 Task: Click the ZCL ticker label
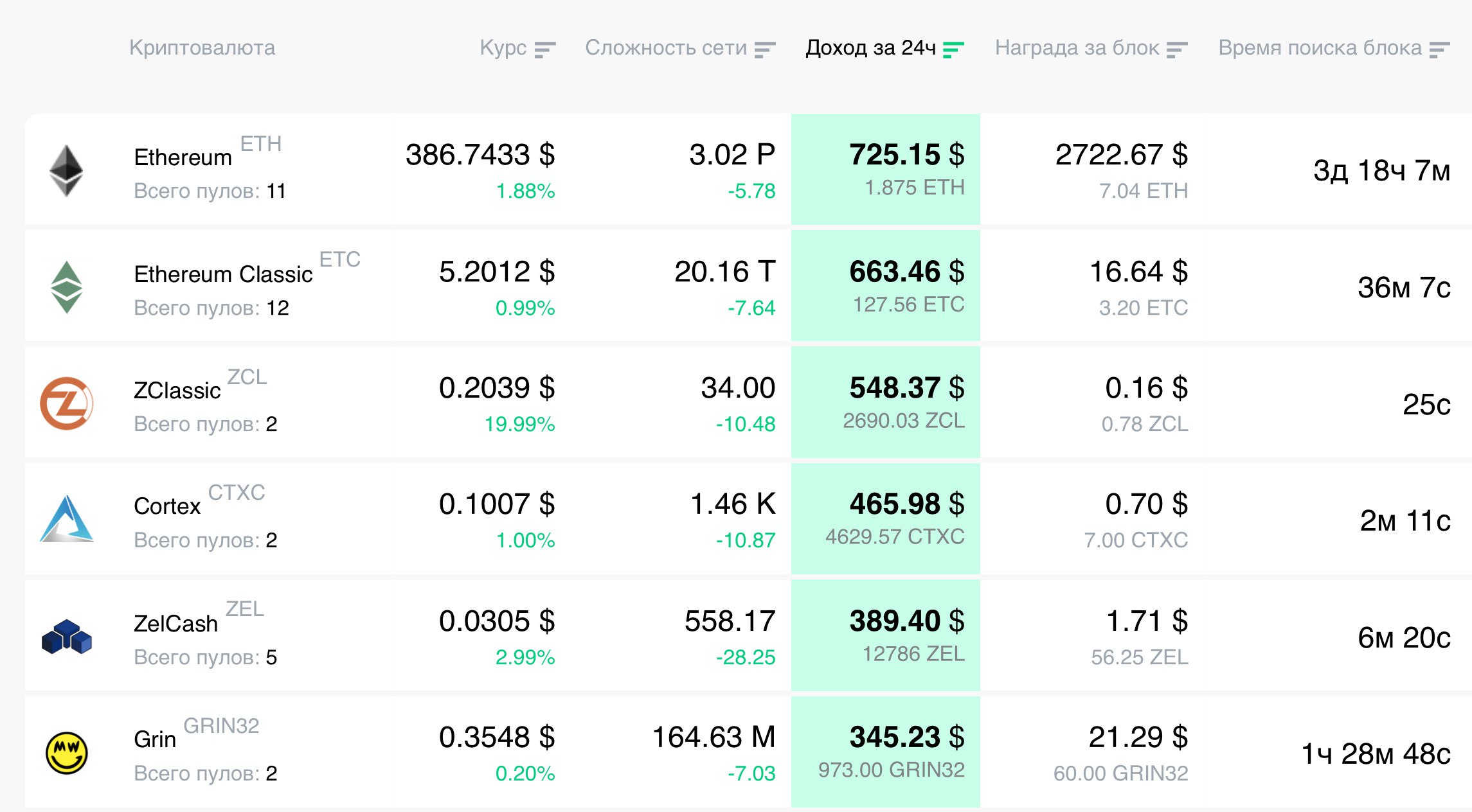click(x=247, y=377)
